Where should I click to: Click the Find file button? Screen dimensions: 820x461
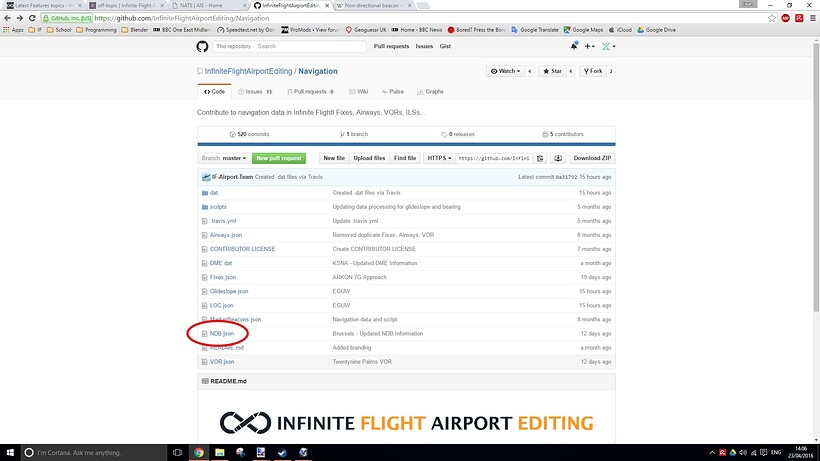click(405, 158)
